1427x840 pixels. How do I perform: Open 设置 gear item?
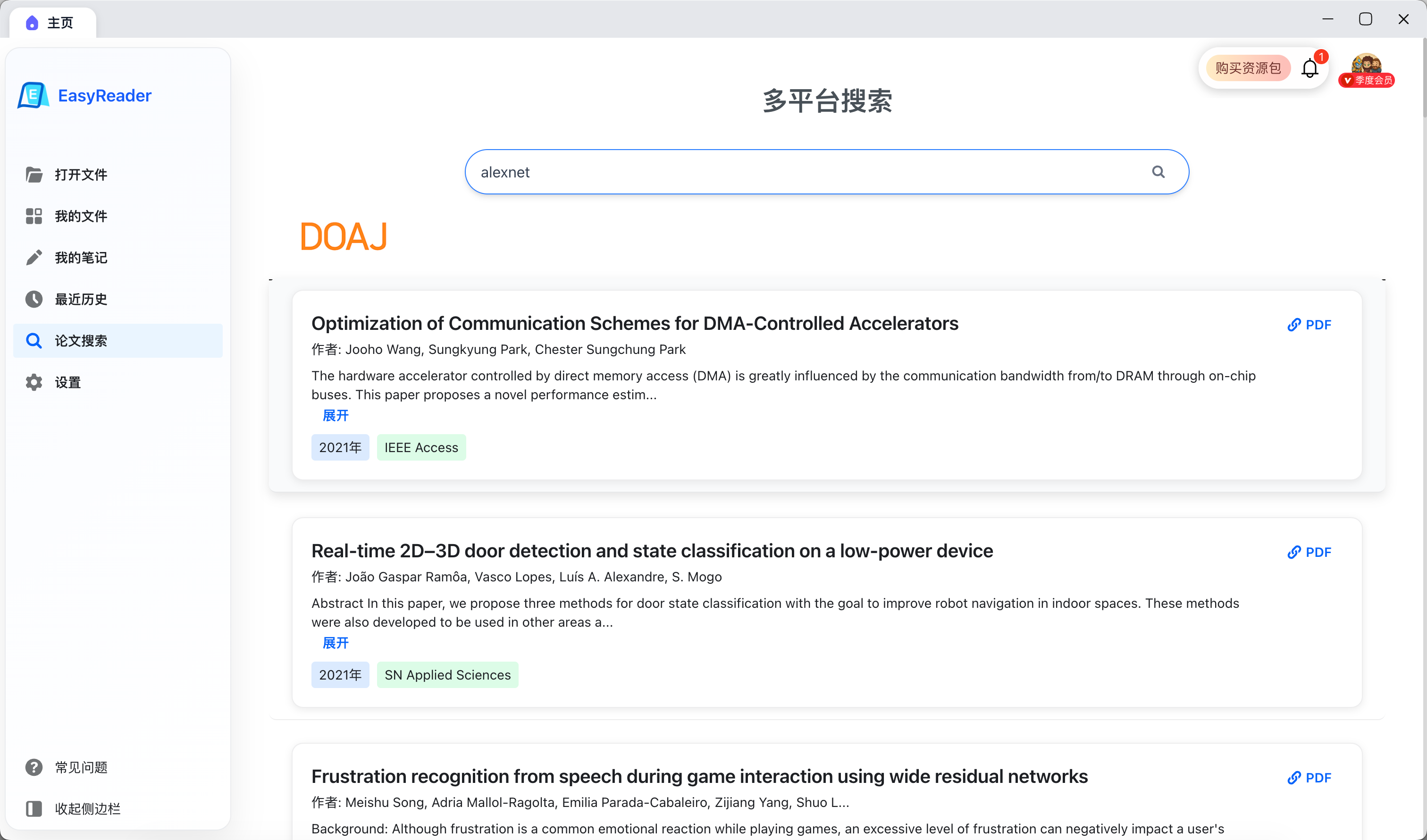[x=67, y=382]
